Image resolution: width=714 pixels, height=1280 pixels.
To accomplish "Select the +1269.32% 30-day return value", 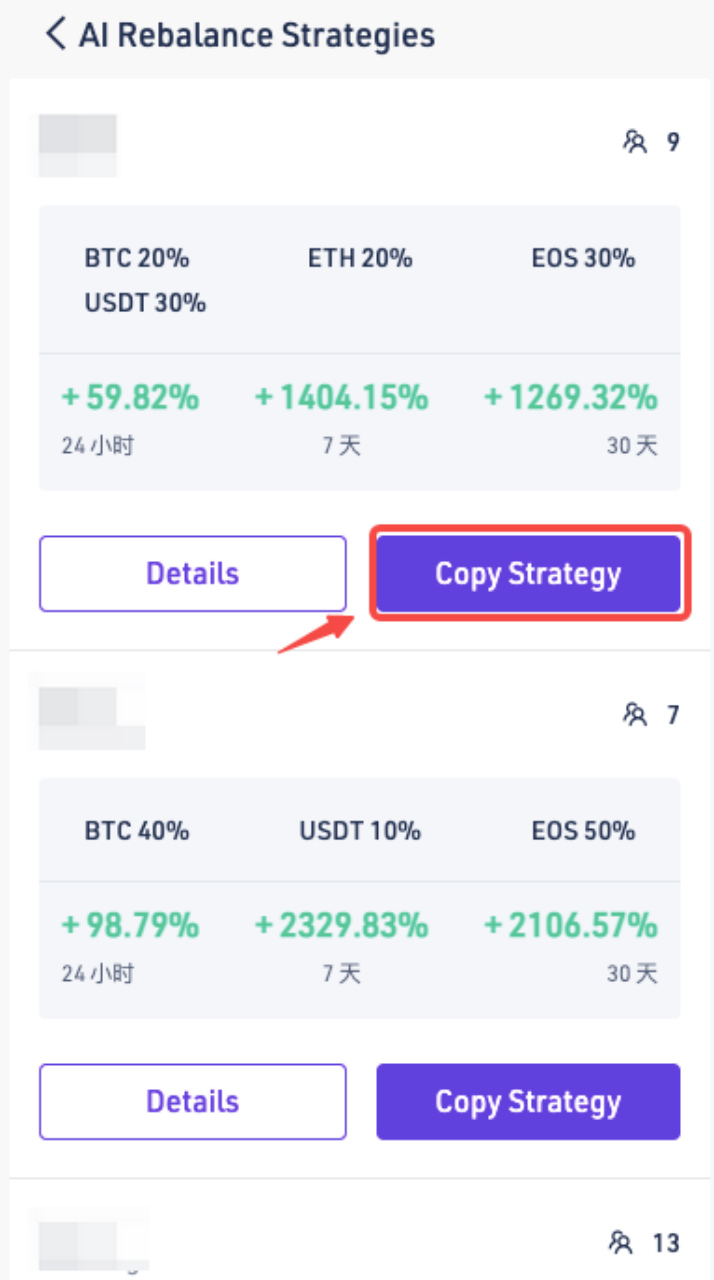I will [x=571, y=397].
